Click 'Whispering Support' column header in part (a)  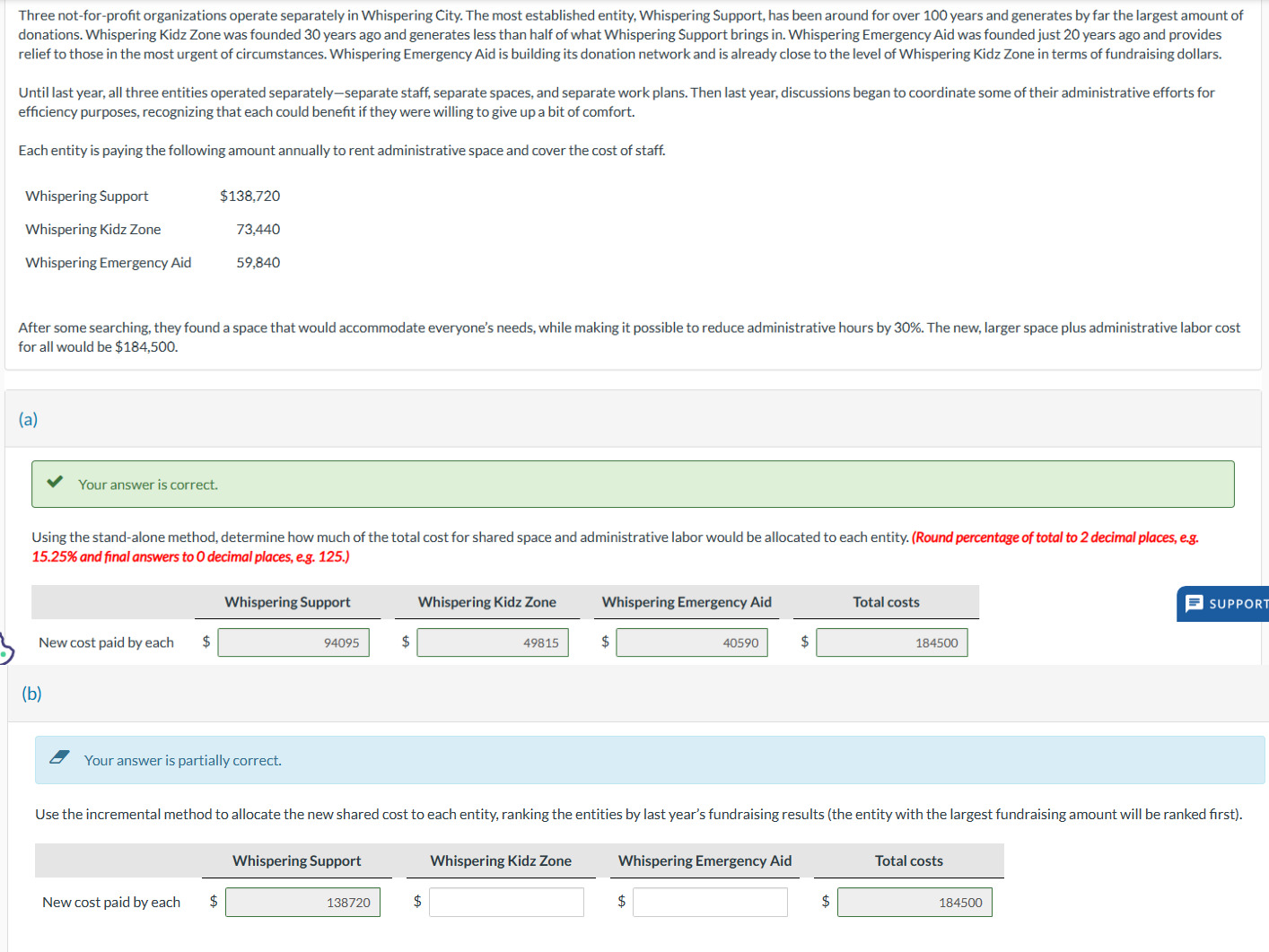(287, 602)
